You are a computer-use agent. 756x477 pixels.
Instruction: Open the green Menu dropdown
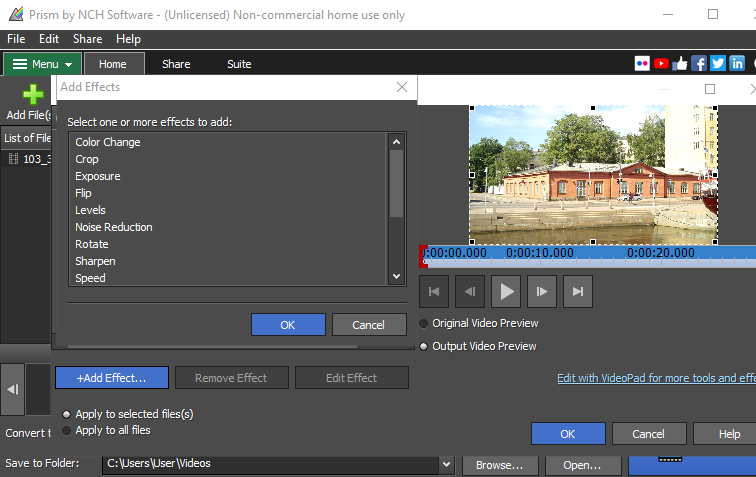click(x=42, y=64)
